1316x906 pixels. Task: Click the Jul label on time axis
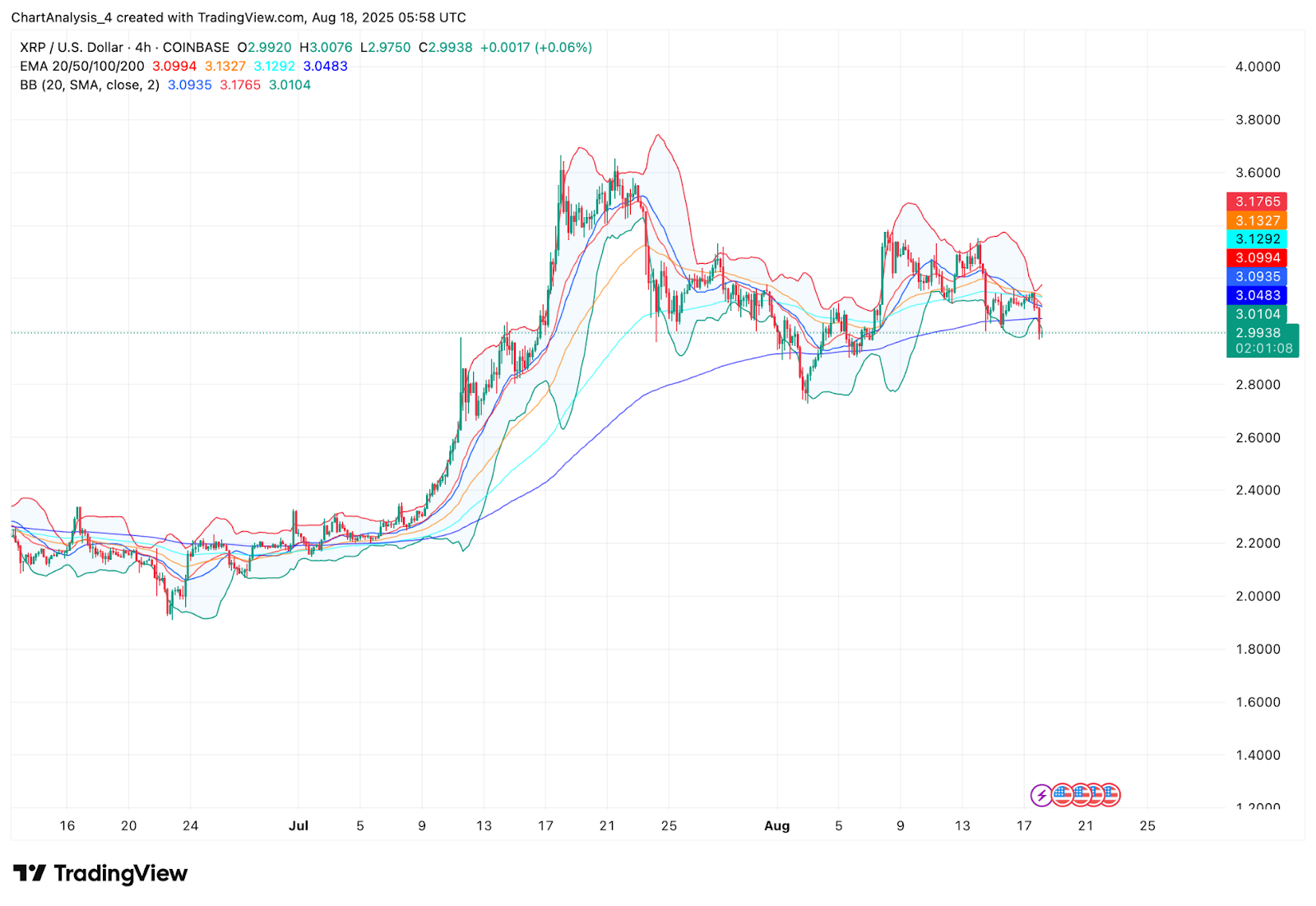[x=299, y=825]
